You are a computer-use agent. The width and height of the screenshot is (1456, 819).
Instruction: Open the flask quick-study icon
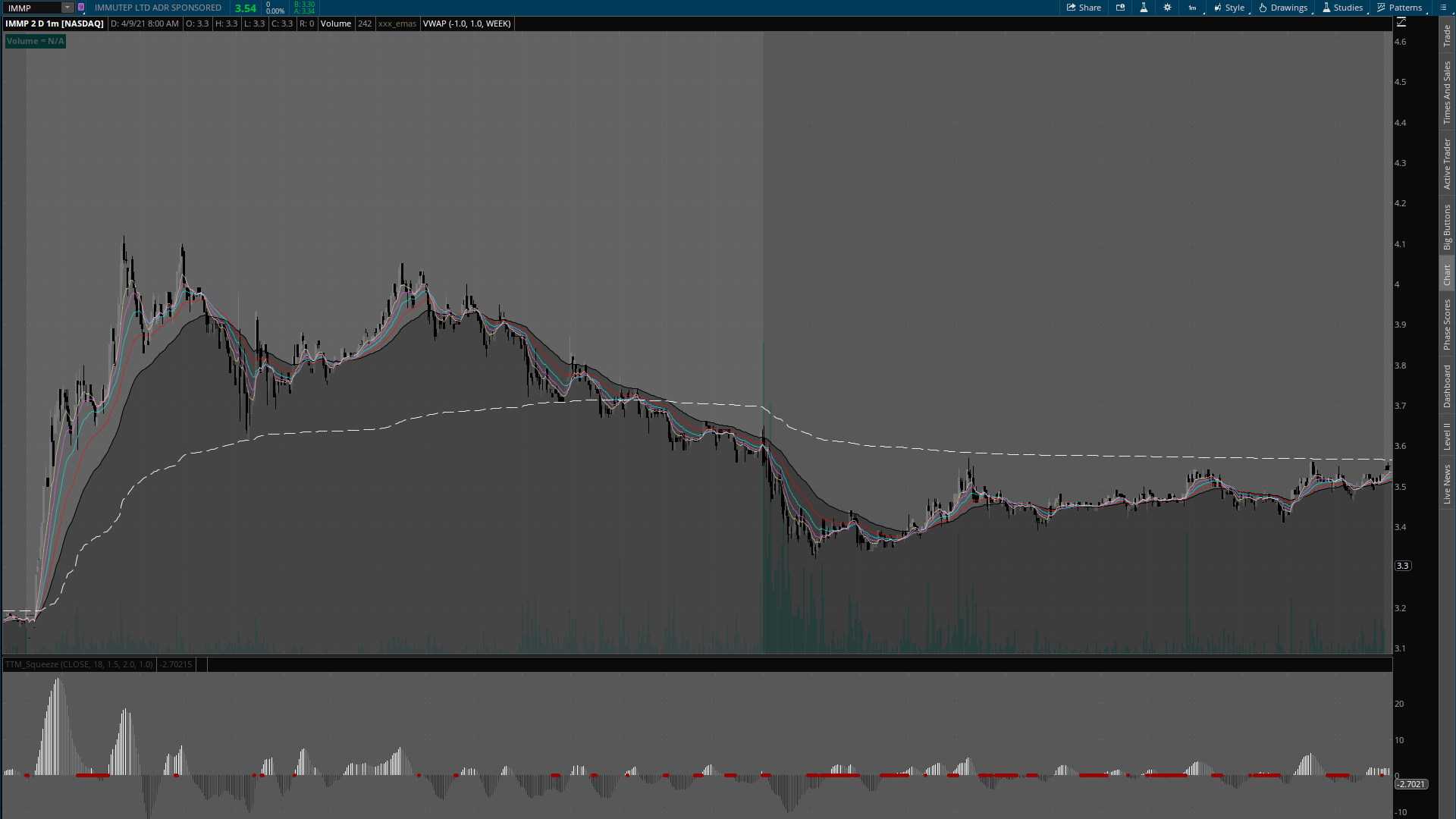pyautogui.click(x=1144, y=8)
